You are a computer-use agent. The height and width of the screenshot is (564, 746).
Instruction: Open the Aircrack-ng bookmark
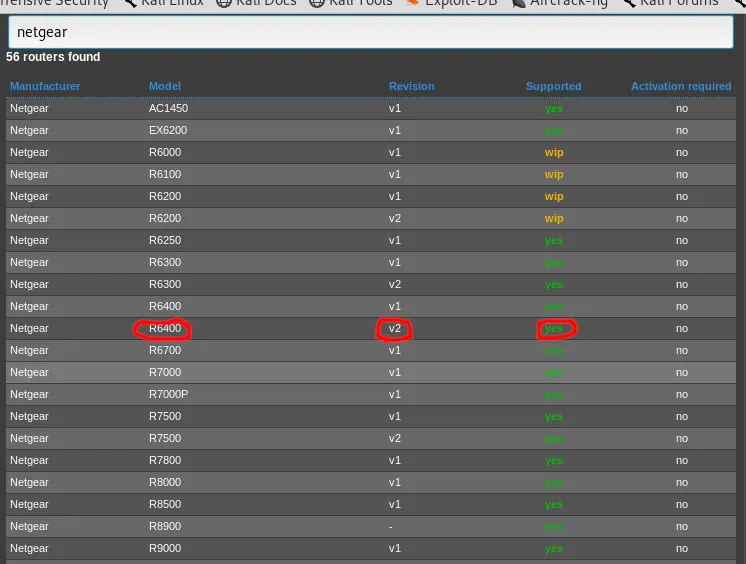pos(560,3)
